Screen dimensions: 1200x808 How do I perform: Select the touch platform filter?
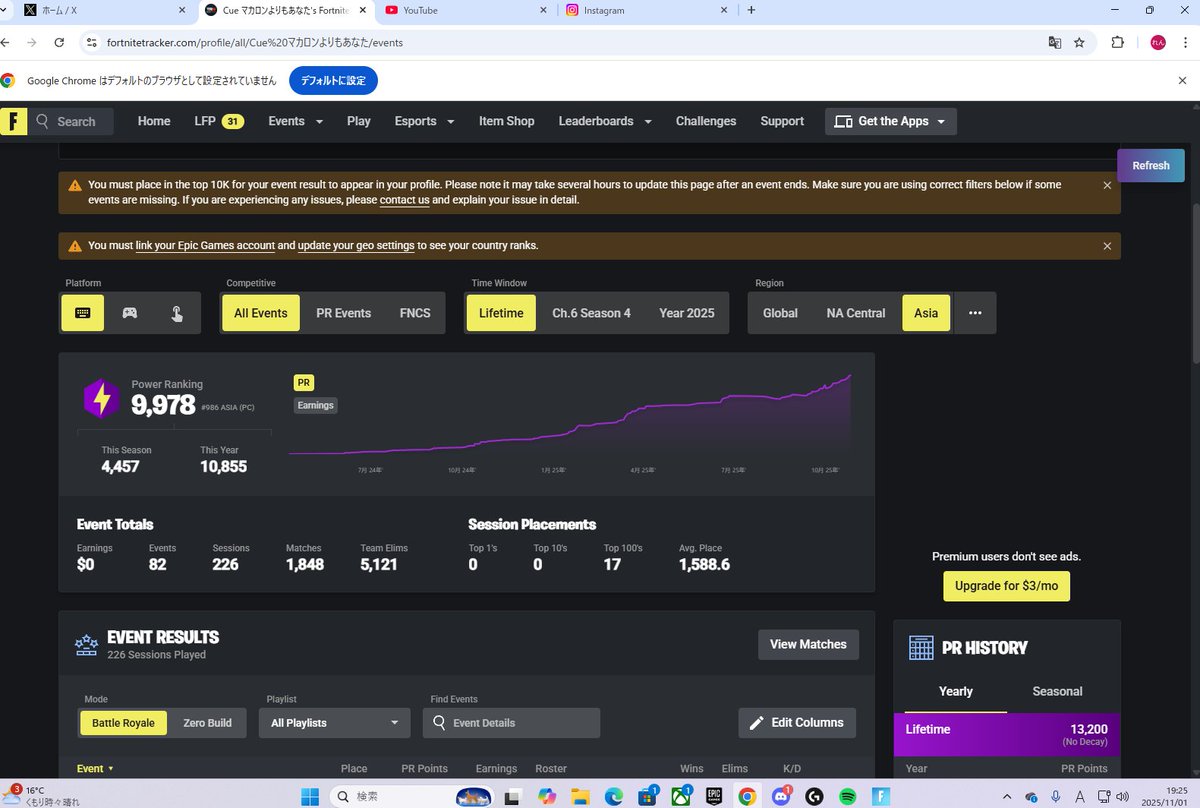click(177, 313)
